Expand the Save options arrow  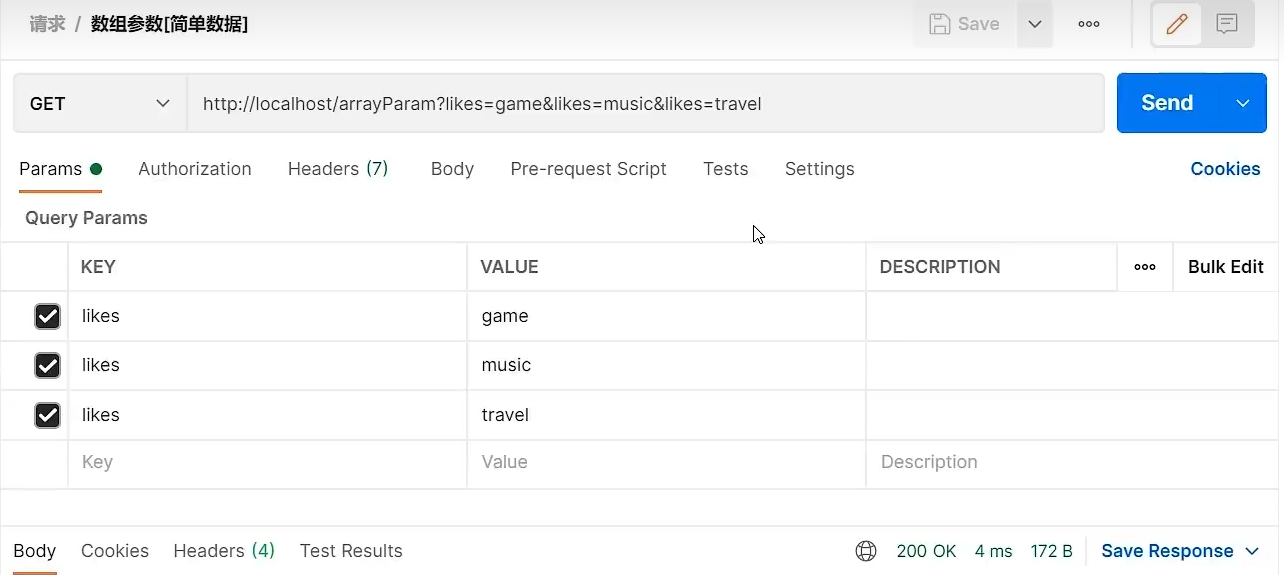[x=1035, y=25]
